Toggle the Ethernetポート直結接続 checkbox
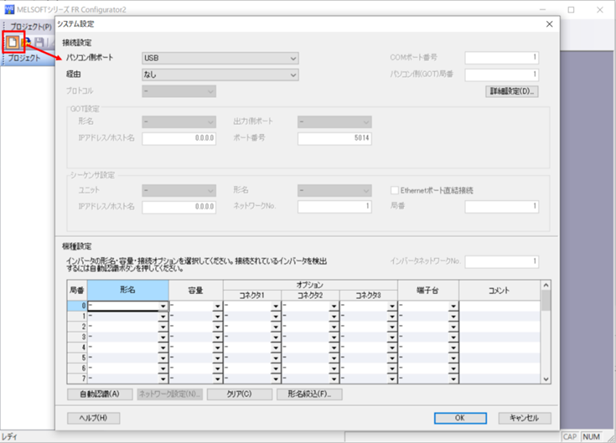616x443 pixels. tap(394, 190)
